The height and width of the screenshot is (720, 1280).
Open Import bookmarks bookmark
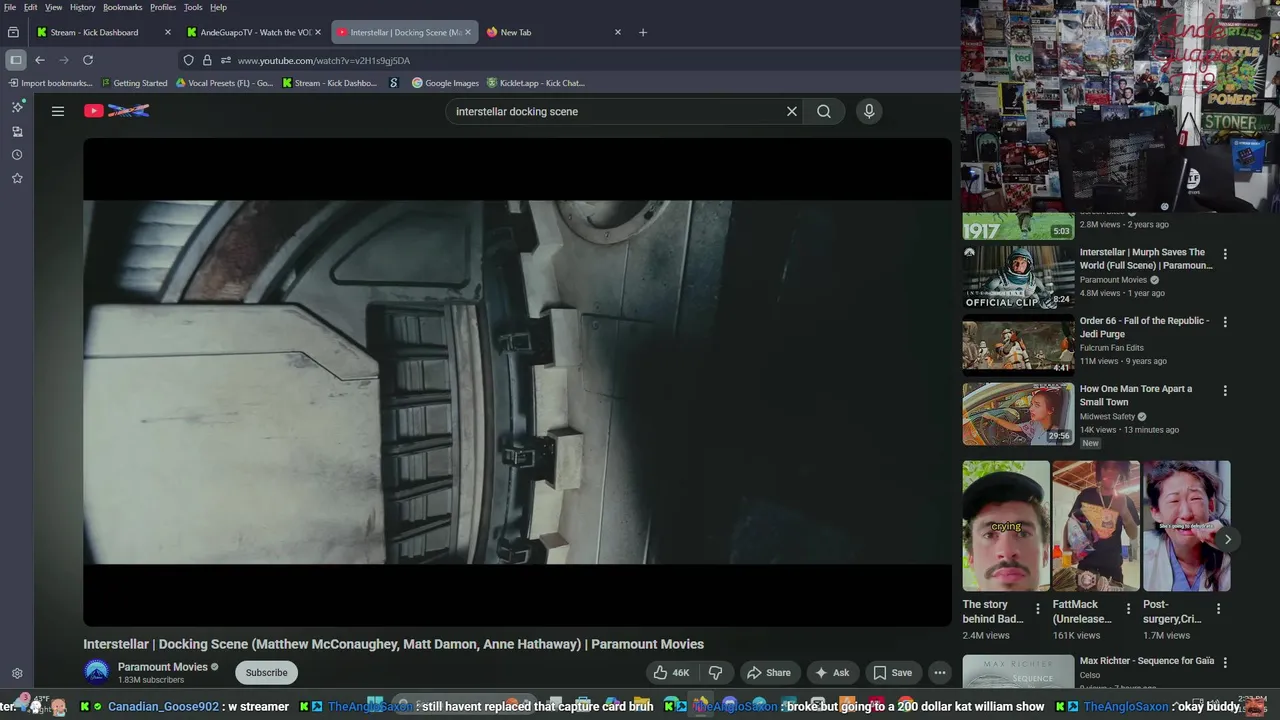[x=50, y=83]
